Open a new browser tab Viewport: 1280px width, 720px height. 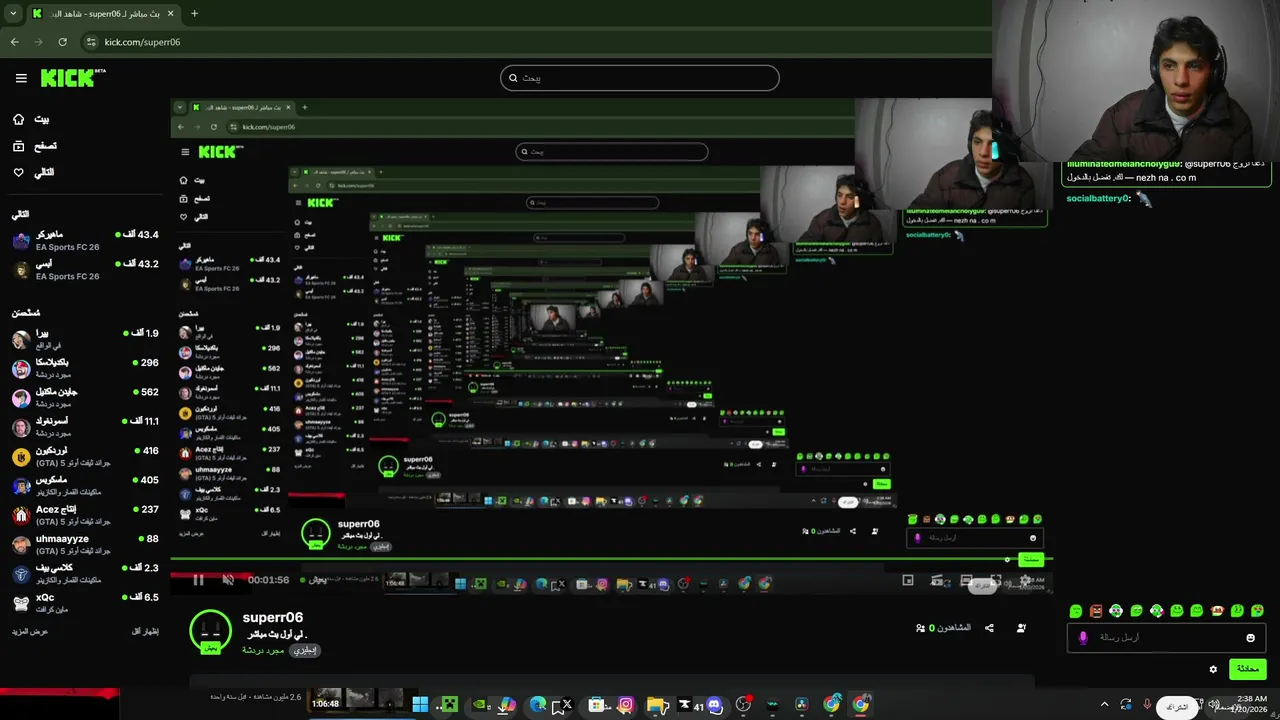click(194, 14)
